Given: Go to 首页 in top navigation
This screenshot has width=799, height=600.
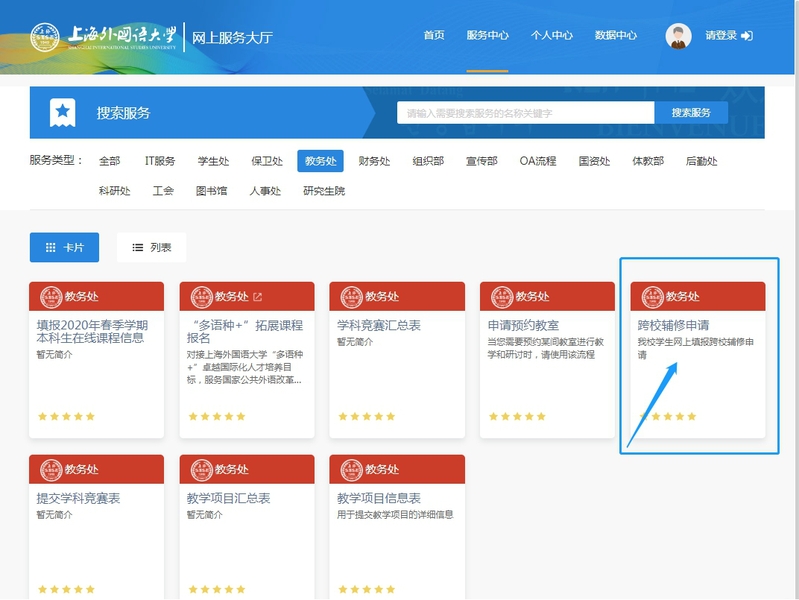Looking at the screenshot, I should click(x=434, y=36).
